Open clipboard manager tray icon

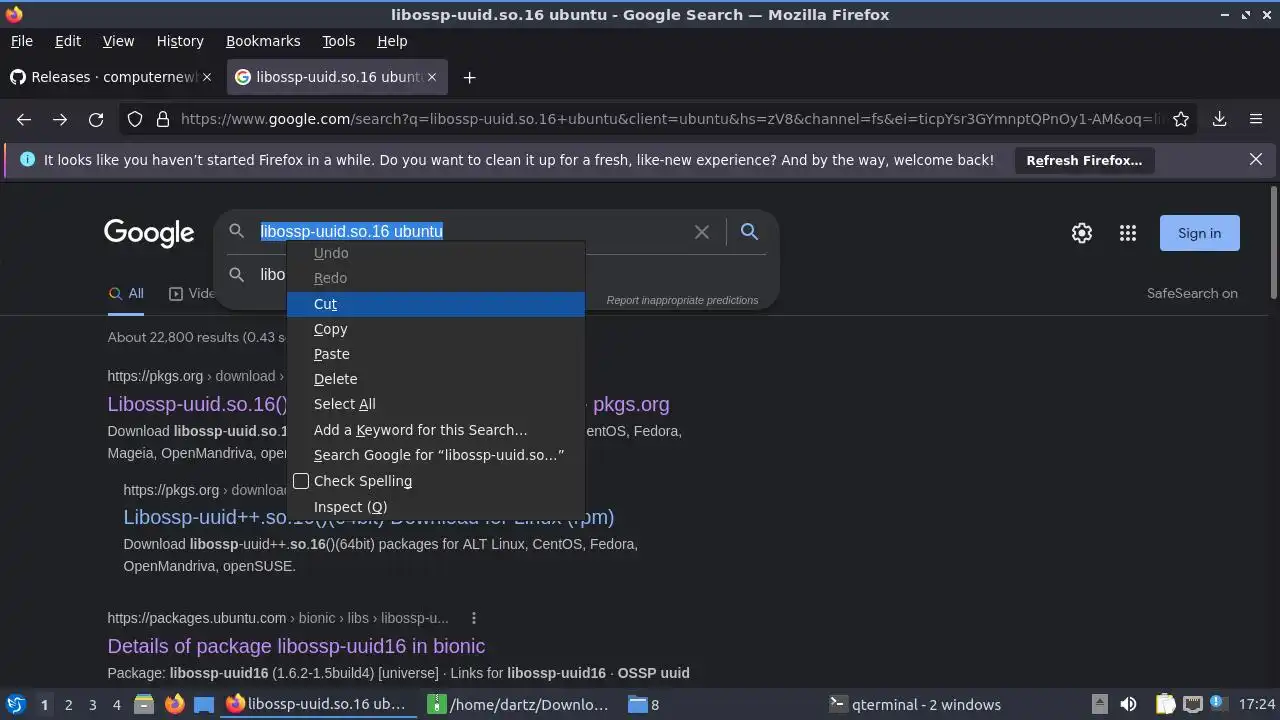click(x=1166, y=704)
